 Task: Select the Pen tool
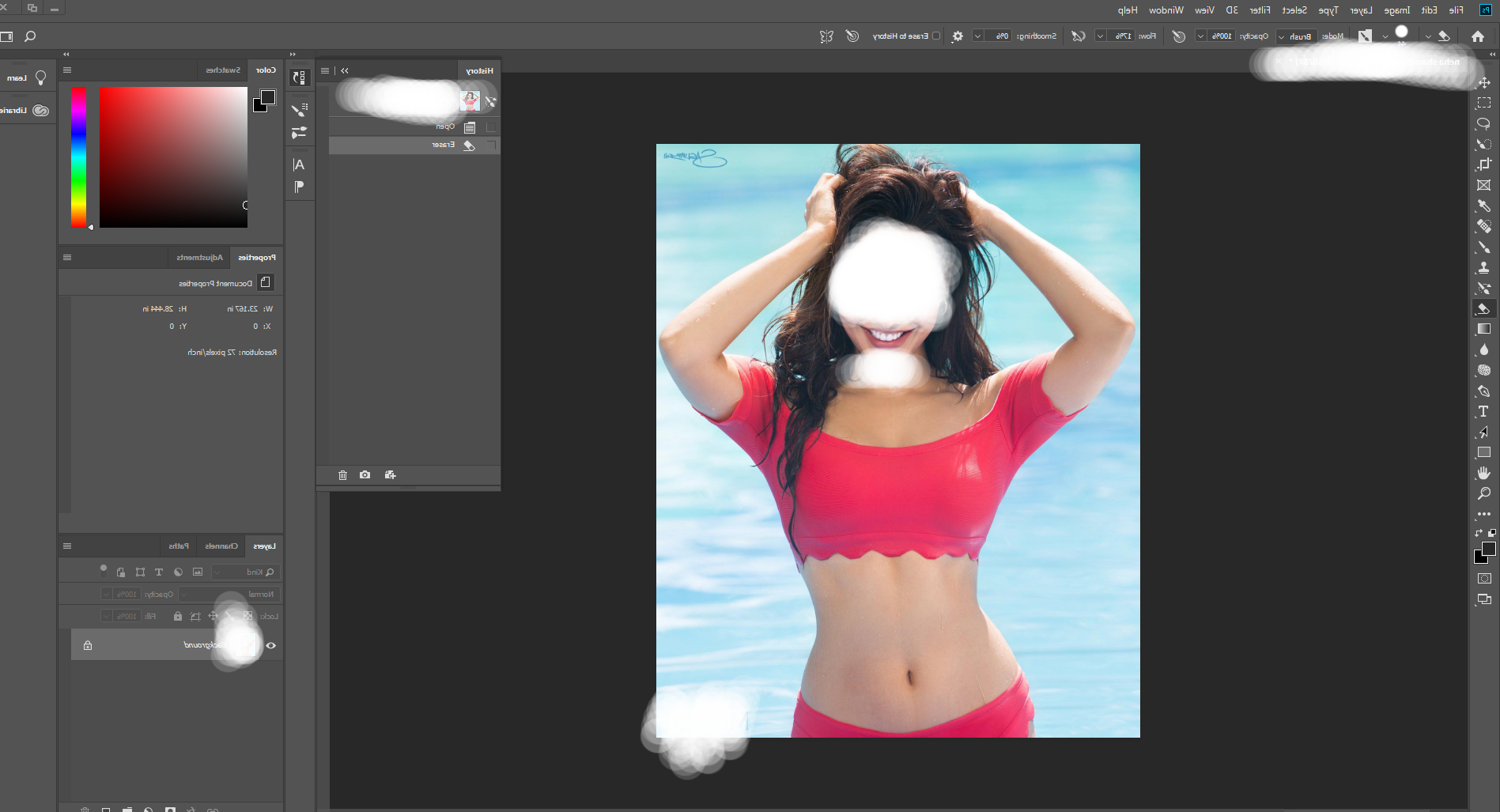pos(1484,391)
